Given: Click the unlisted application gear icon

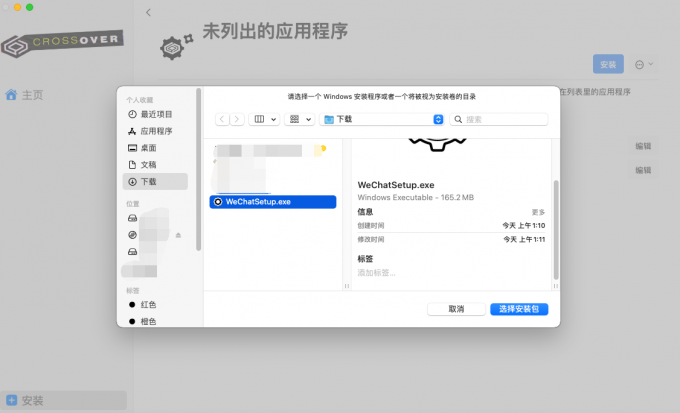Looking at the screenshot, I should click(176, 46).
